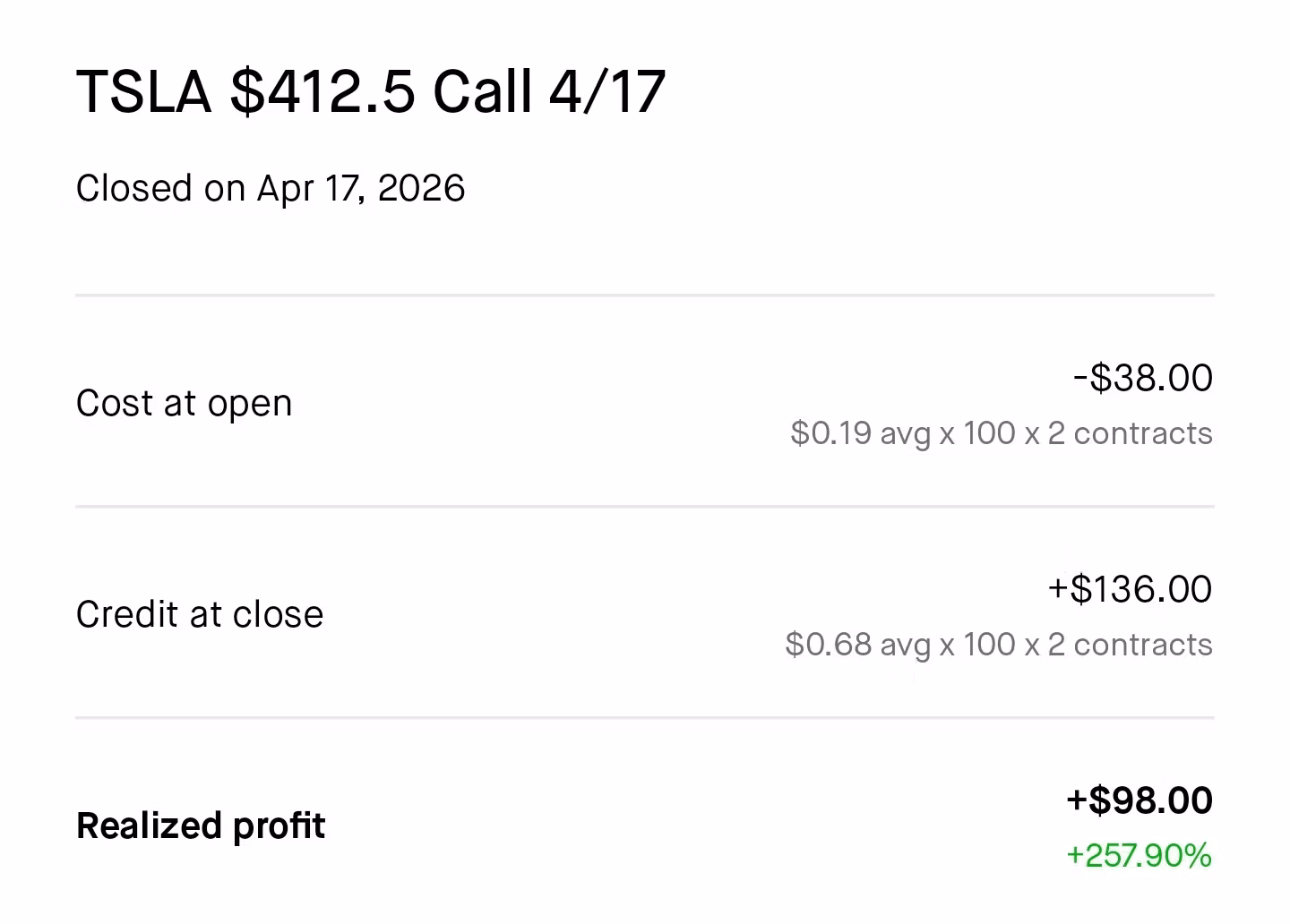Click the word Call in the heading
The width and height of the screenshot is (1290, 924).
click(x=482, y=91)
